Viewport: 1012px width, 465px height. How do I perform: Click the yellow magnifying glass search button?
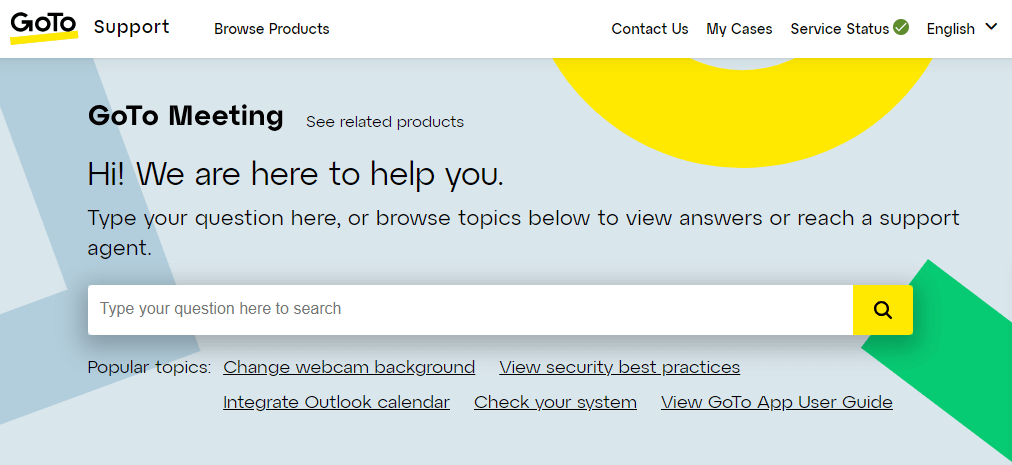click(x=882, y=310)
